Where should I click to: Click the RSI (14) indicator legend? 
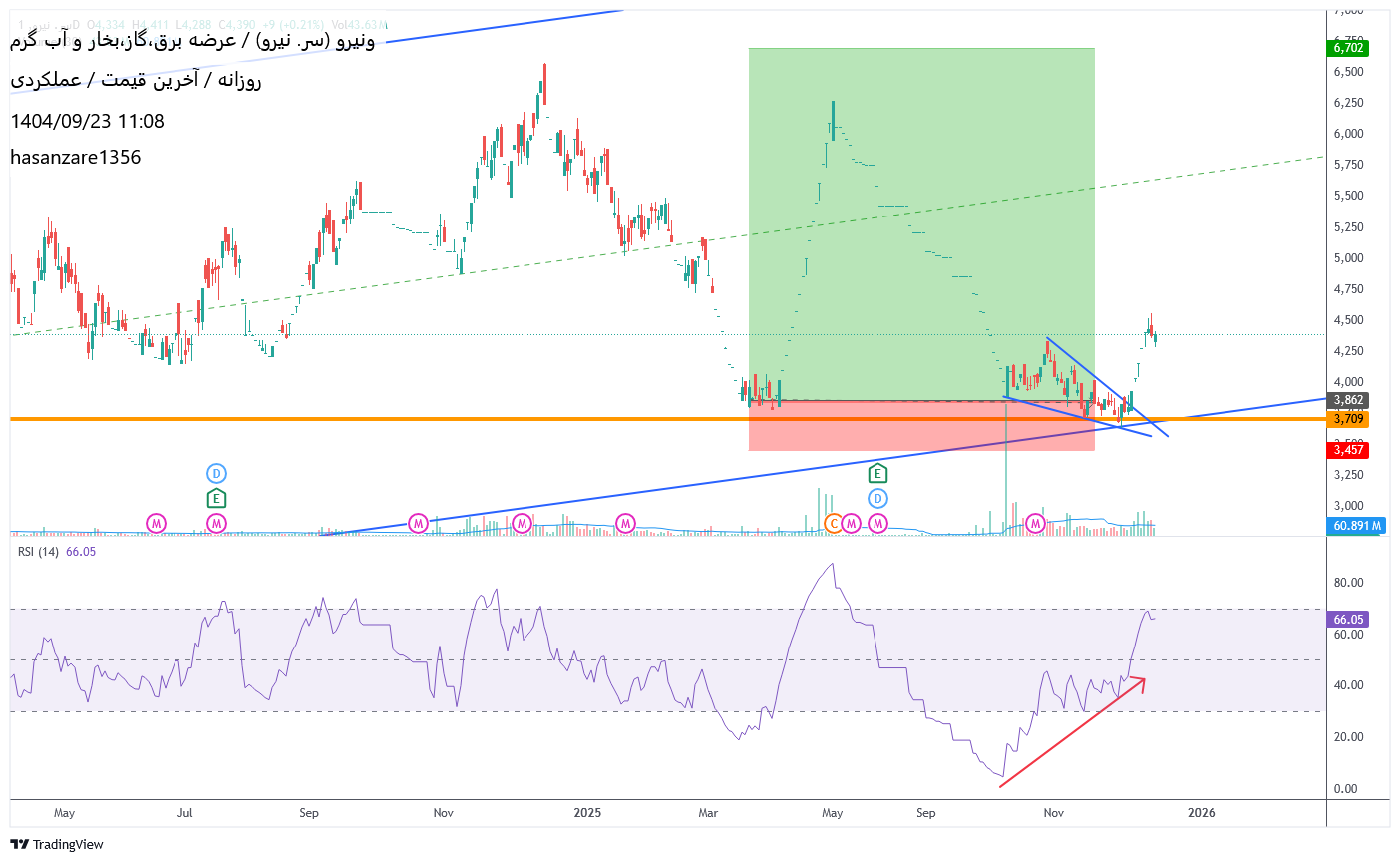pyautogui.click(x=40, y=552)
